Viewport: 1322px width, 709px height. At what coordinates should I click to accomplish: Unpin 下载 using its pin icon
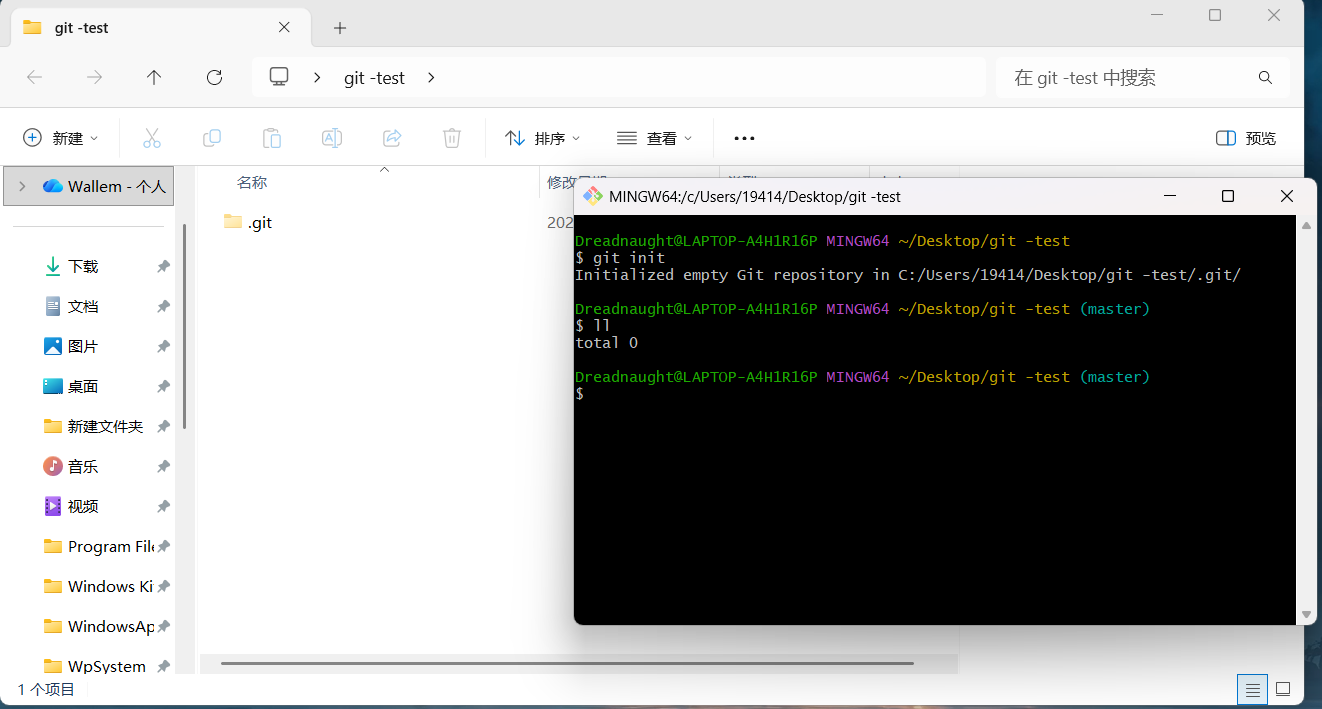click(x=163, y=267)
